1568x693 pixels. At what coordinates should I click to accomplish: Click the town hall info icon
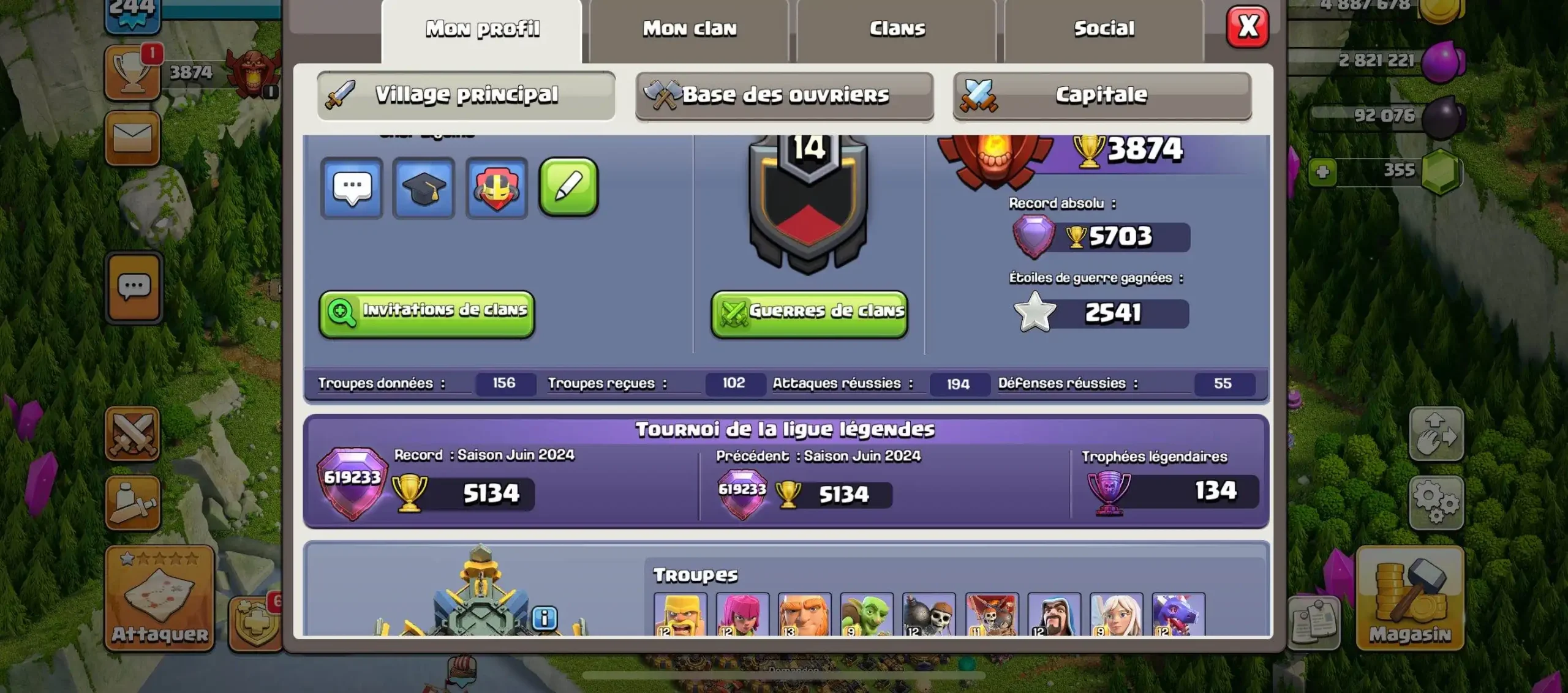click(x=545, y=618)
